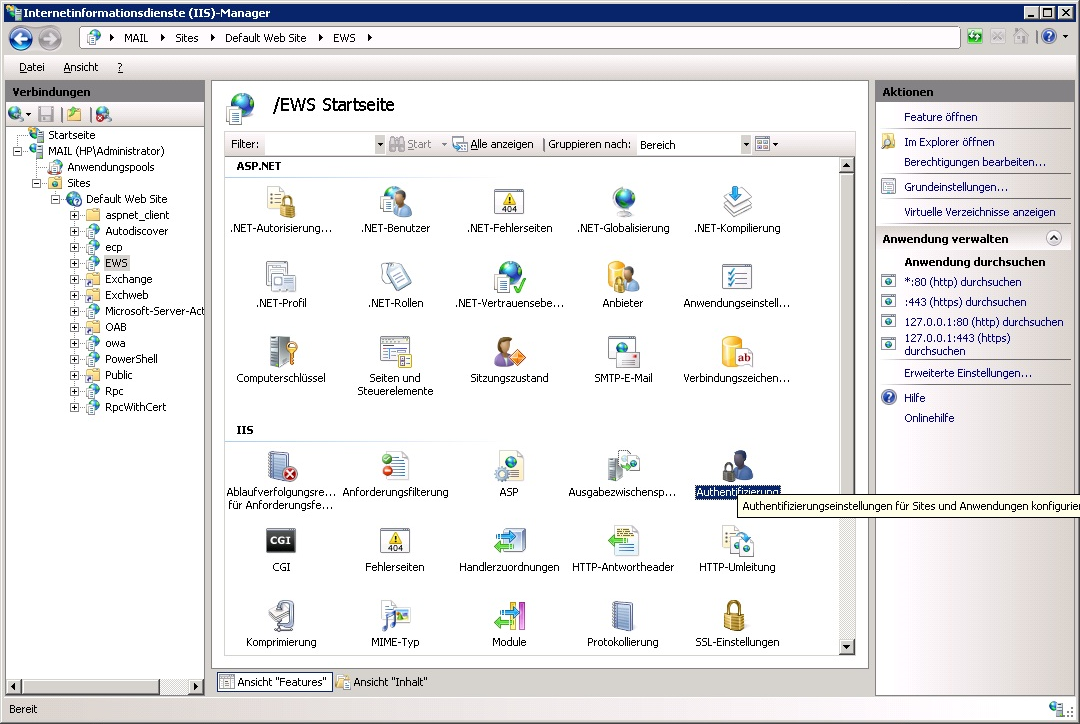Open the .NET-Fehlerseiten icon
Screen dimensions: 1080x724
tap(509, 203)
